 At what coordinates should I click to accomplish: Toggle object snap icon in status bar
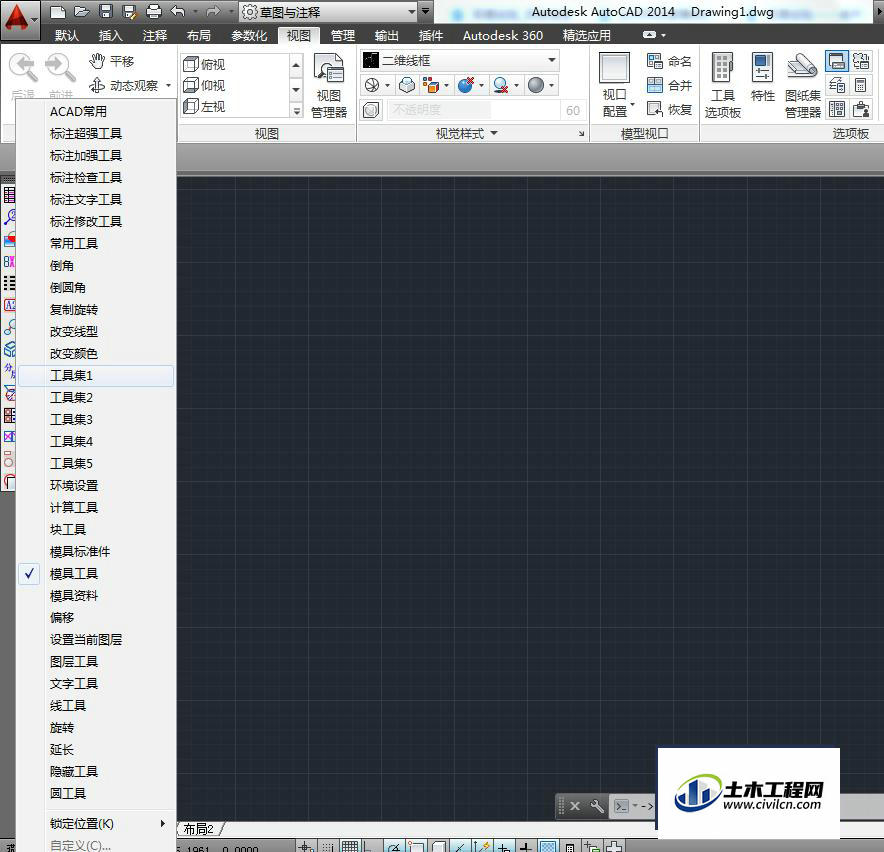416,847
